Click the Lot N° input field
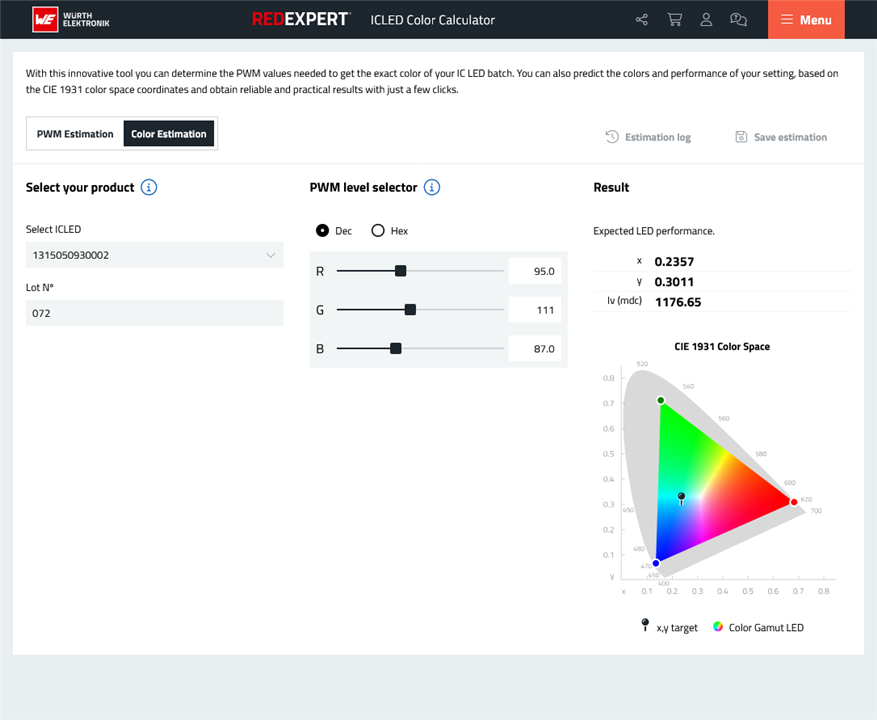Viewport: 877px width, 720px height. [x=154, y=313]
